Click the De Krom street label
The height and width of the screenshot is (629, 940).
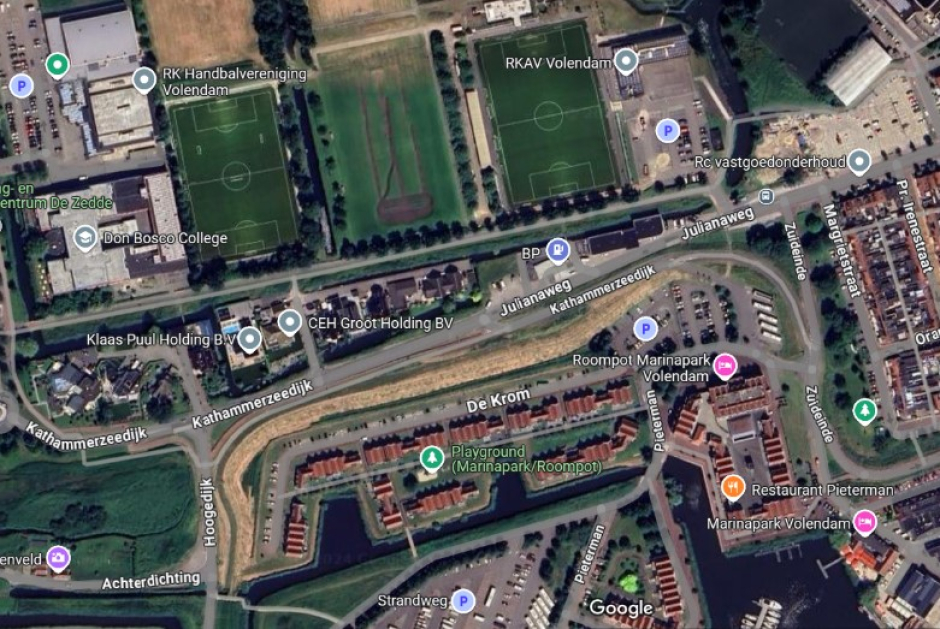tap(498, 400)
